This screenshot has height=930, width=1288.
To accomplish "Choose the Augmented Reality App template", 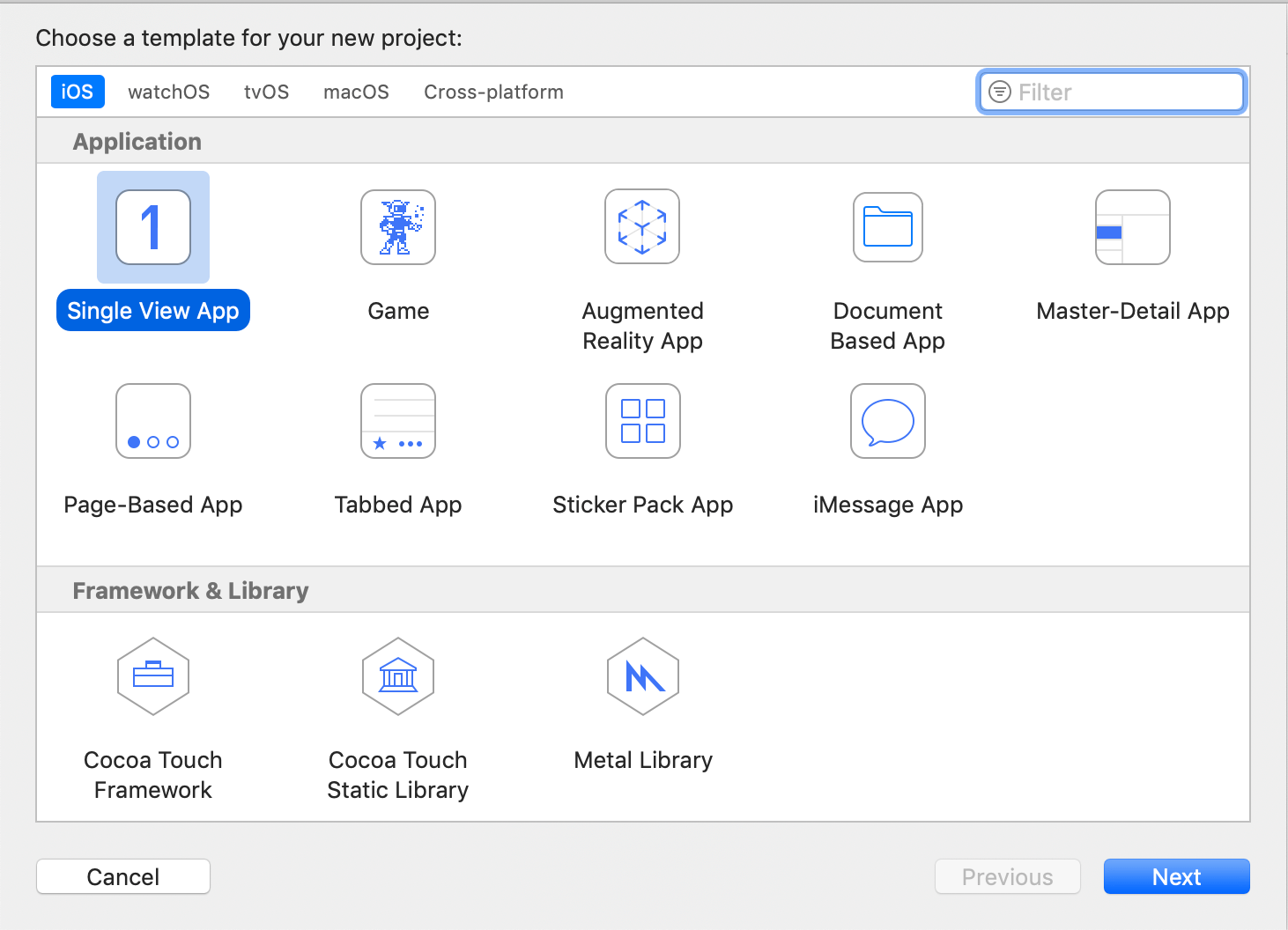I will 642,227.
